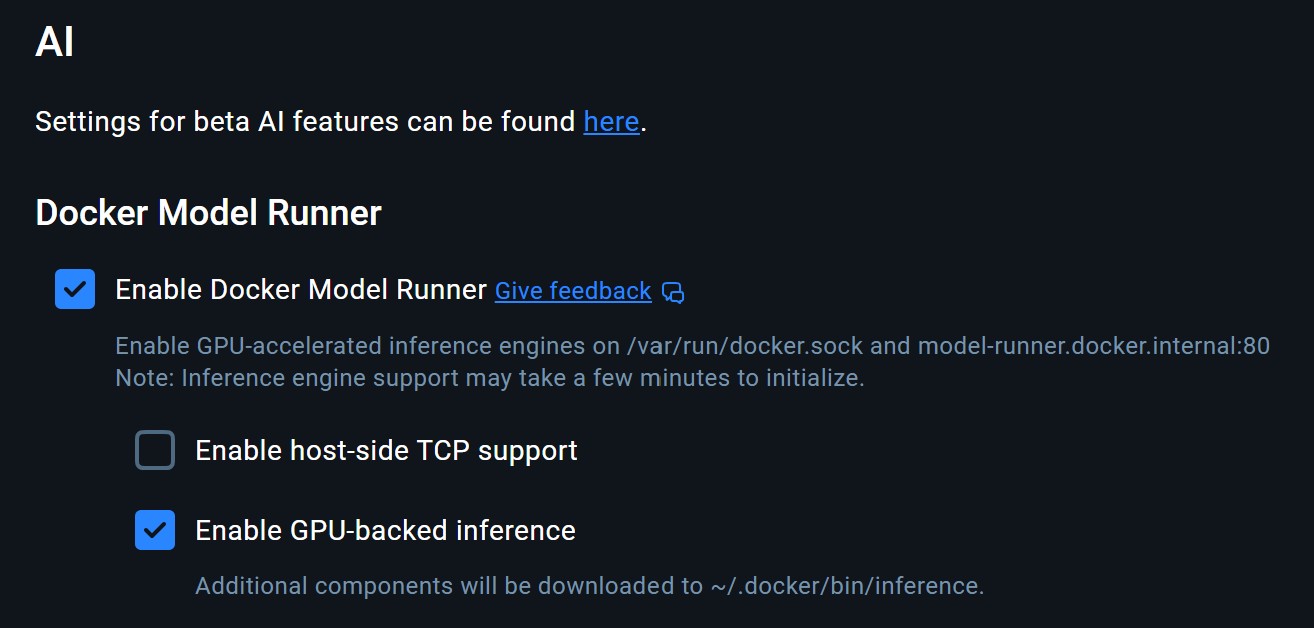The width and height of the screenshot is (1314, 628).
Task: Click the 'Additional components will be downloaded' hint
Action: 590,586
